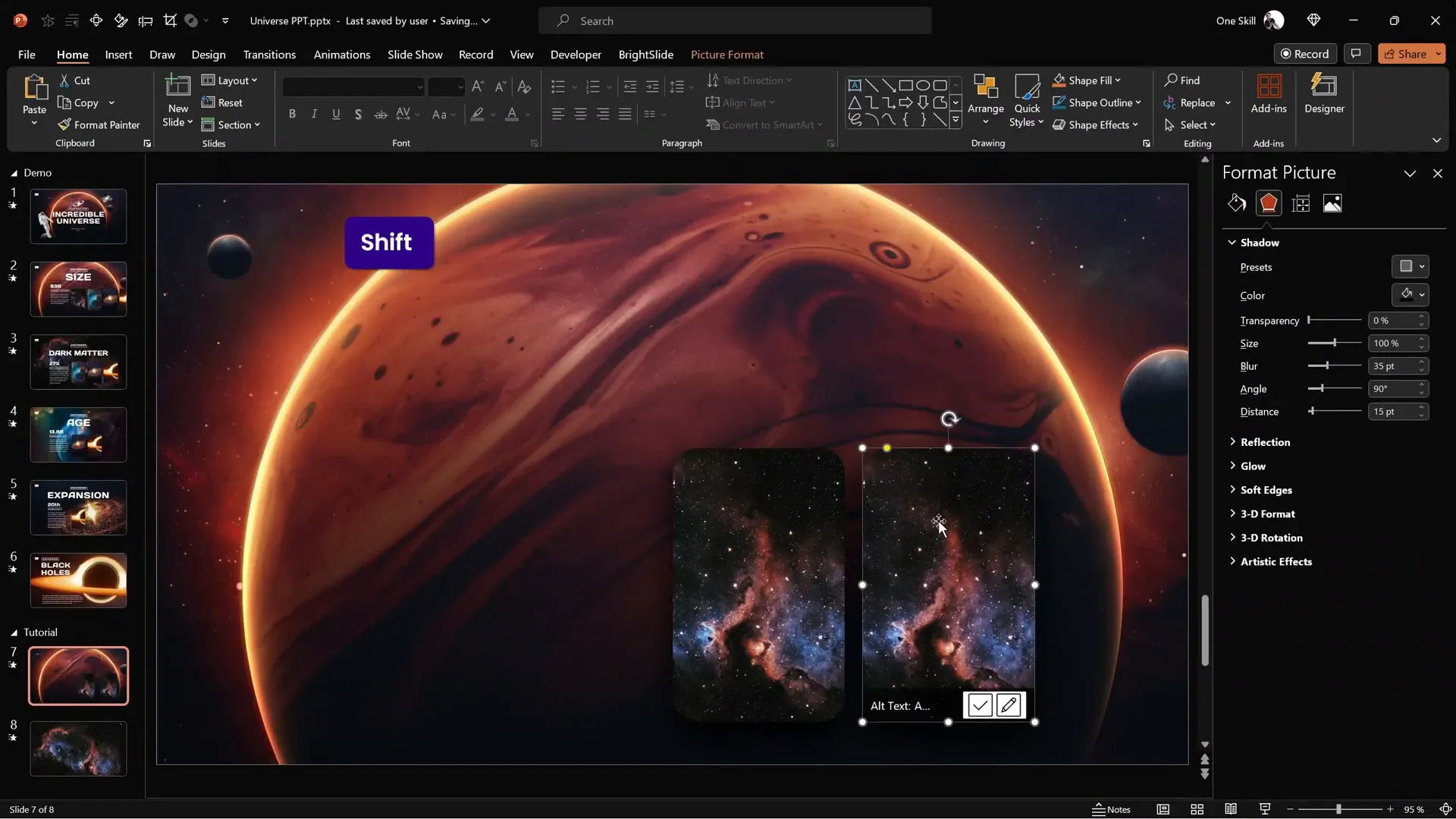Click the edit alt text pencil
1456x819 pixels.
1009,705
